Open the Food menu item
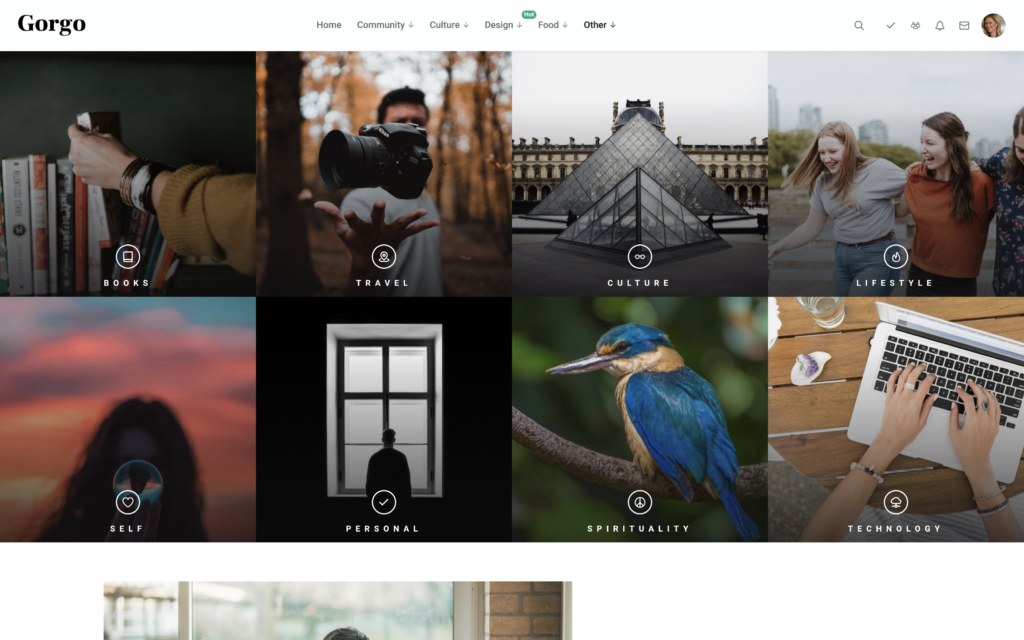Image resolution: width=1024 pixels, height=640 pixels. pyautogui.click(x=552, y=25)
